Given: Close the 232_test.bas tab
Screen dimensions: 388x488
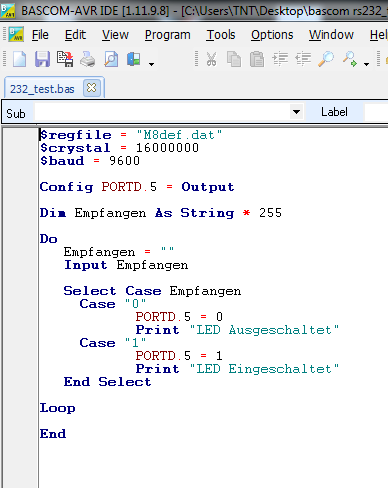Looking at the screenshot, I should click(x=92, y=88).
